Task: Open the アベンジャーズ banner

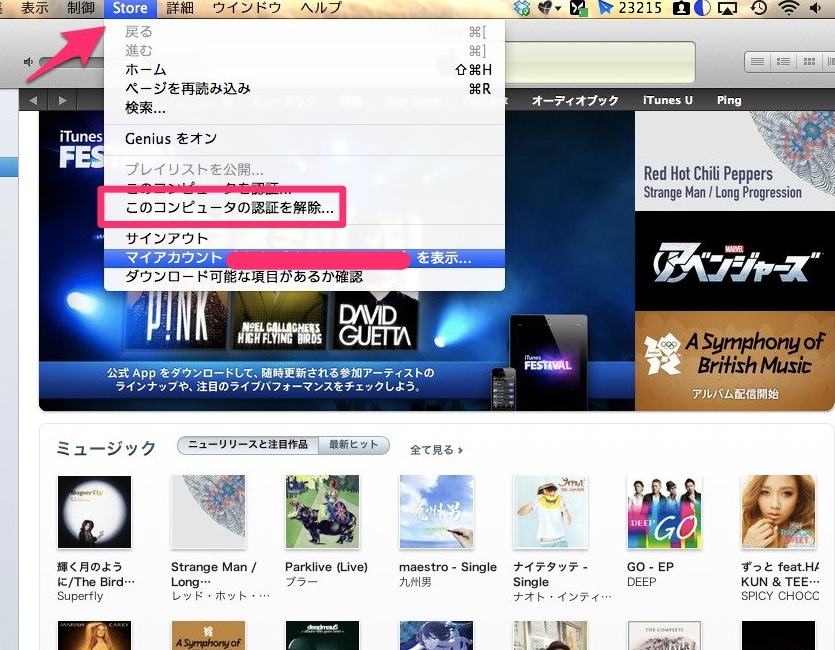Action: pos(734,261)
